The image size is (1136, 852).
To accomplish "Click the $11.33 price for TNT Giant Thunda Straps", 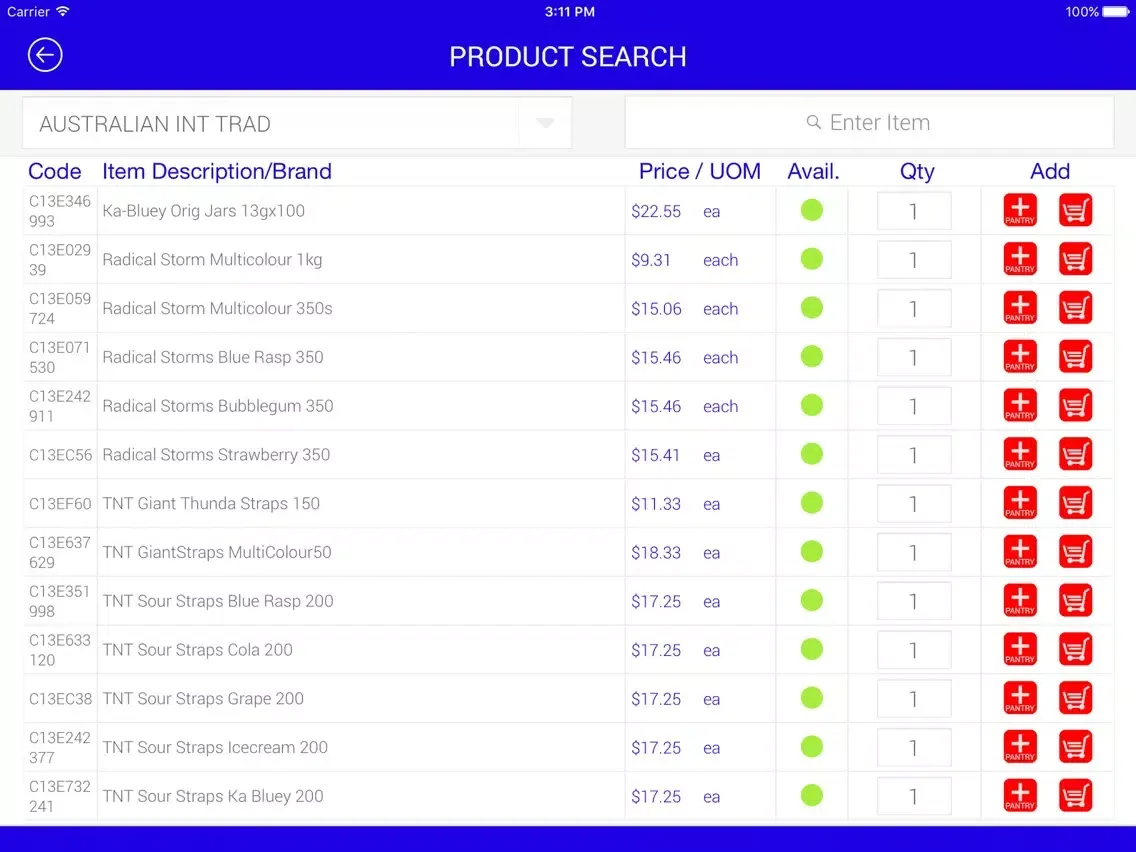I will (656, 504).
